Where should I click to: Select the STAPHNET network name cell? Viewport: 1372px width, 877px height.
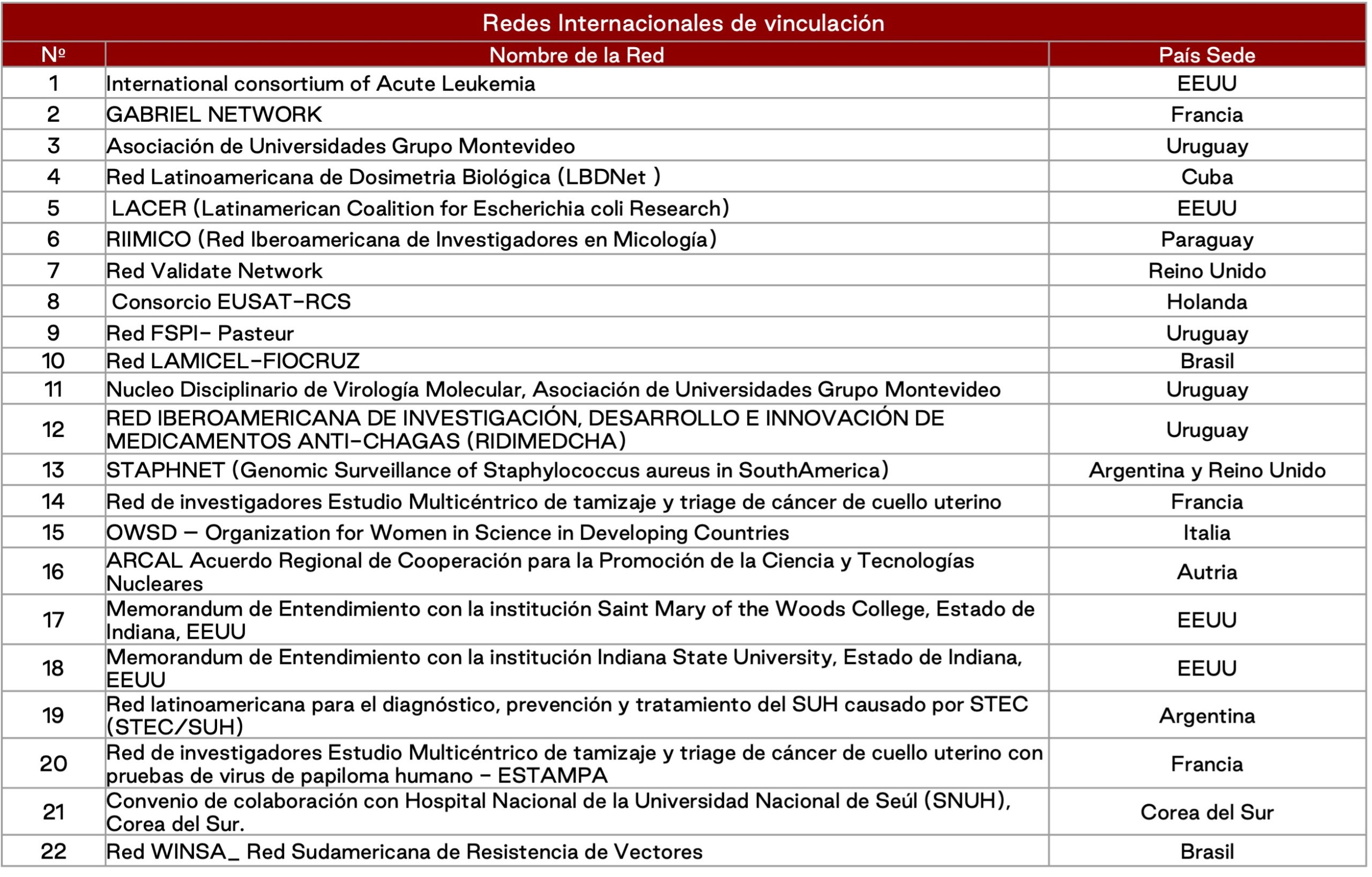click(497, 470)
